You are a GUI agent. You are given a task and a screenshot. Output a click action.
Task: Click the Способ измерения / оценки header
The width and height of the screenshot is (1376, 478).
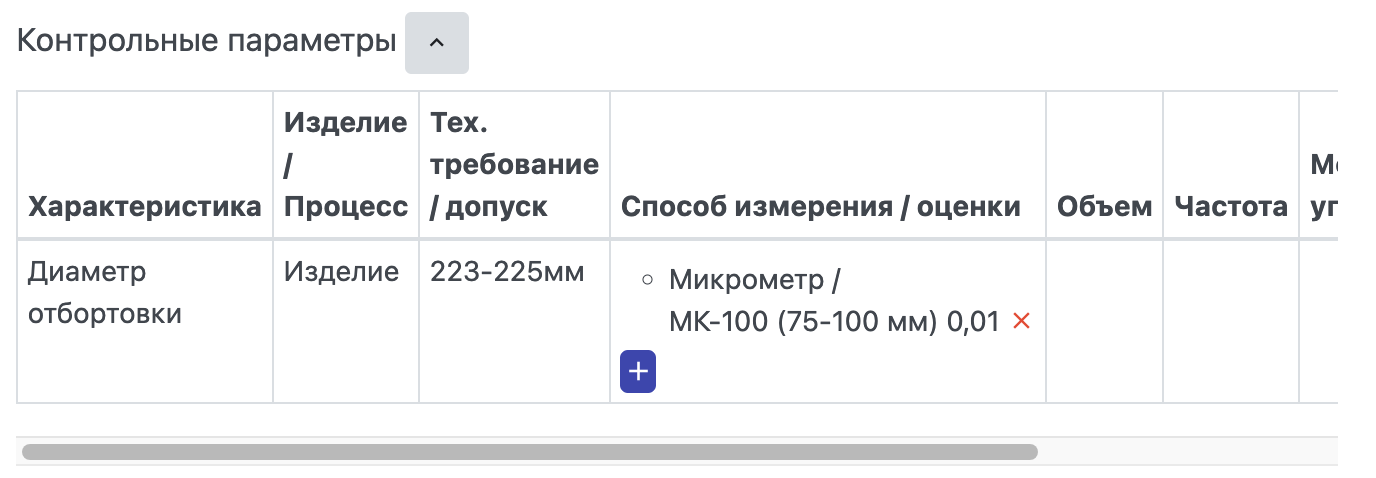[821, 207]
